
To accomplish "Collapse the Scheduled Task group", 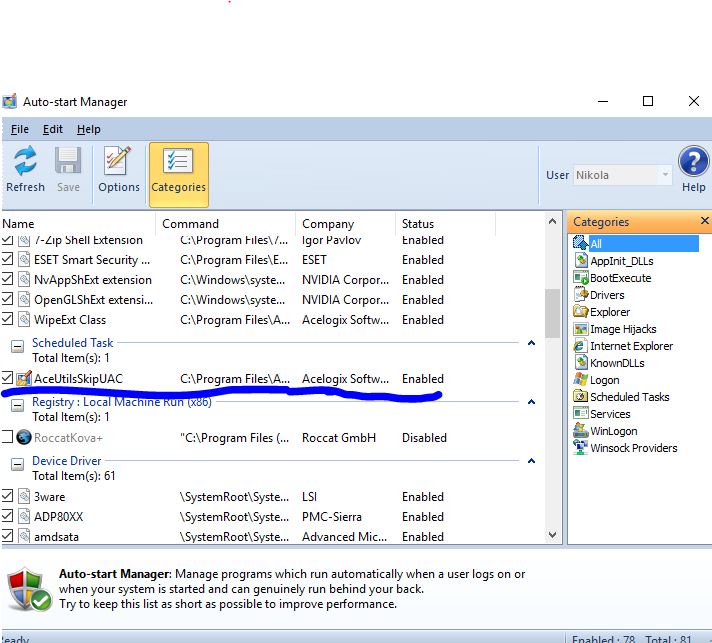I will tap(17, 347).
